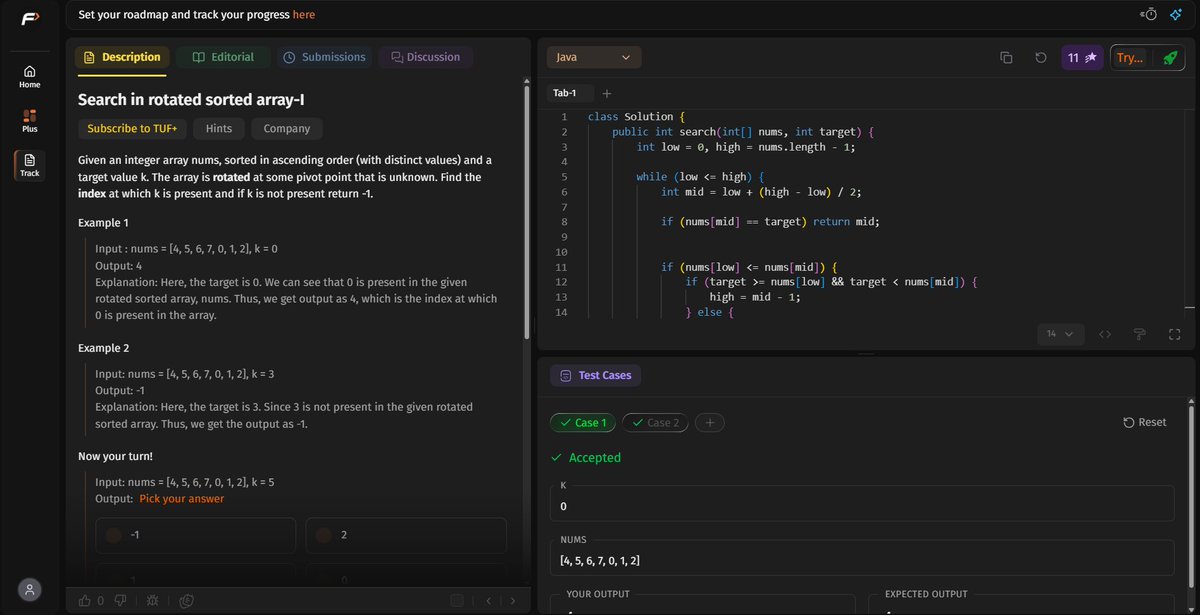Dislike the problem with the thumbs down

tap(120, 600)
